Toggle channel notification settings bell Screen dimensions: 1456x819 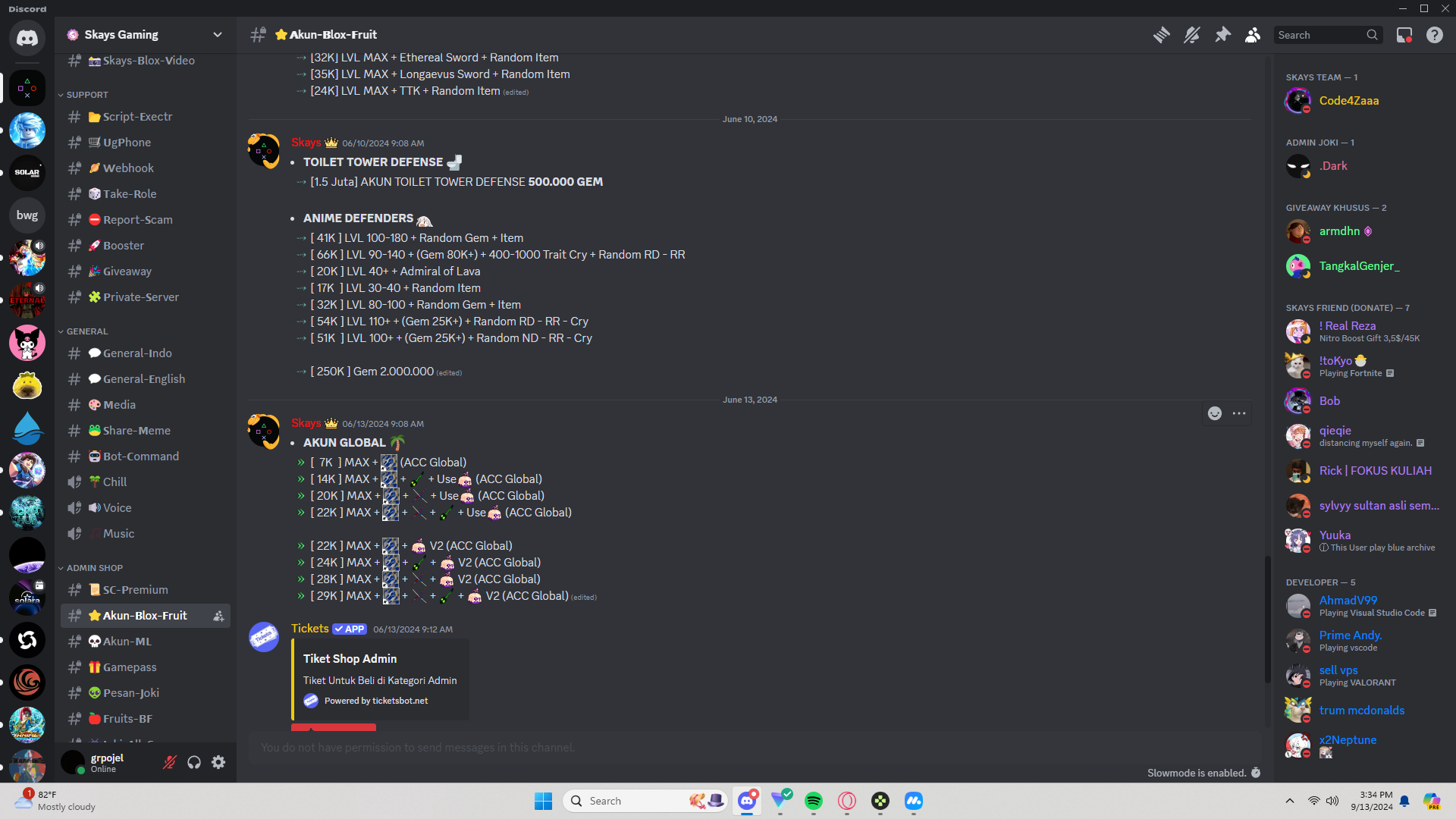pyautogui.click(x=1192, y=35)
